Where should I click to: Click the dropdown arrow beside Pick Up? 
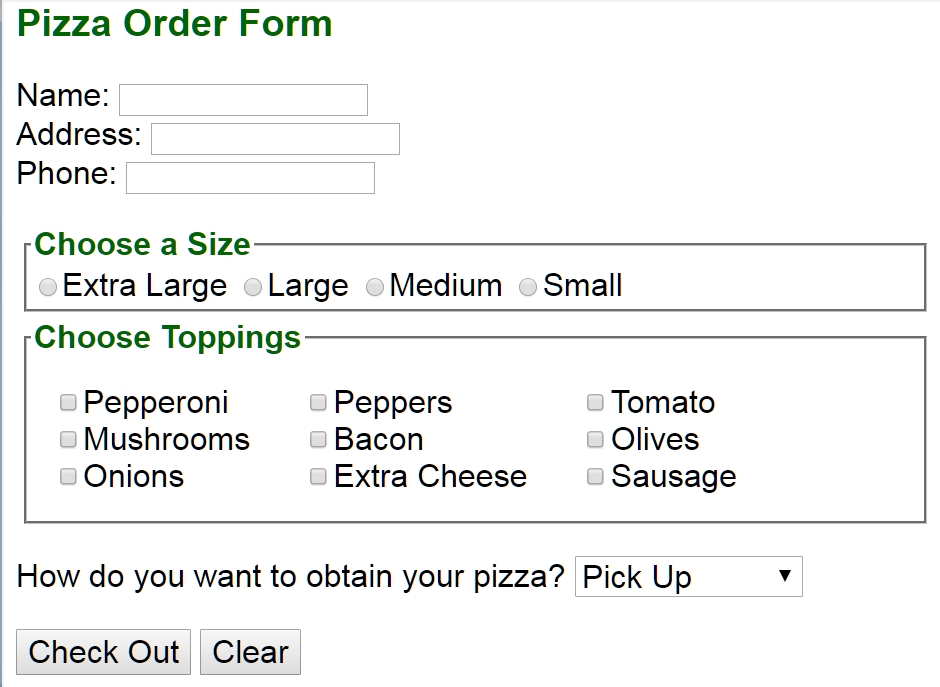[x=784, y=576]
